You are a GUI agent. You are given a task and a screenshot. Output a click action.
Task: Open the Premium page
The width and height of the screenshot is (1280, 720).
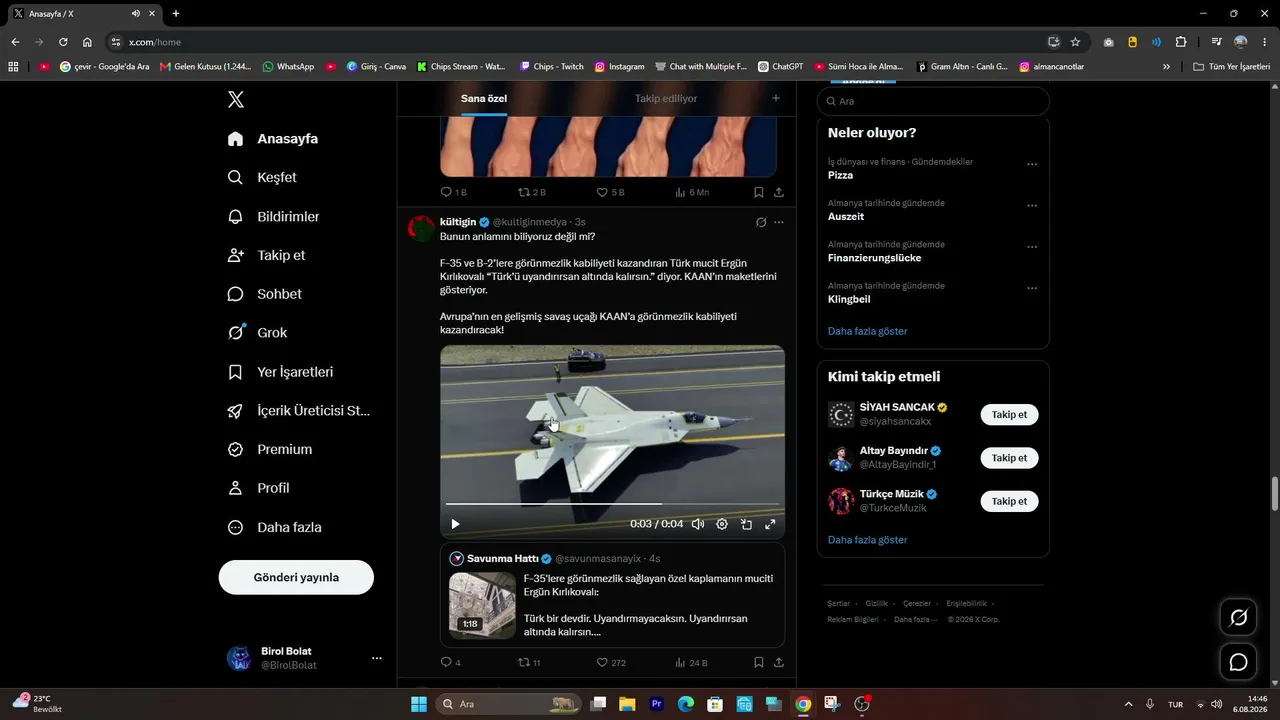(x=270, y=450)
